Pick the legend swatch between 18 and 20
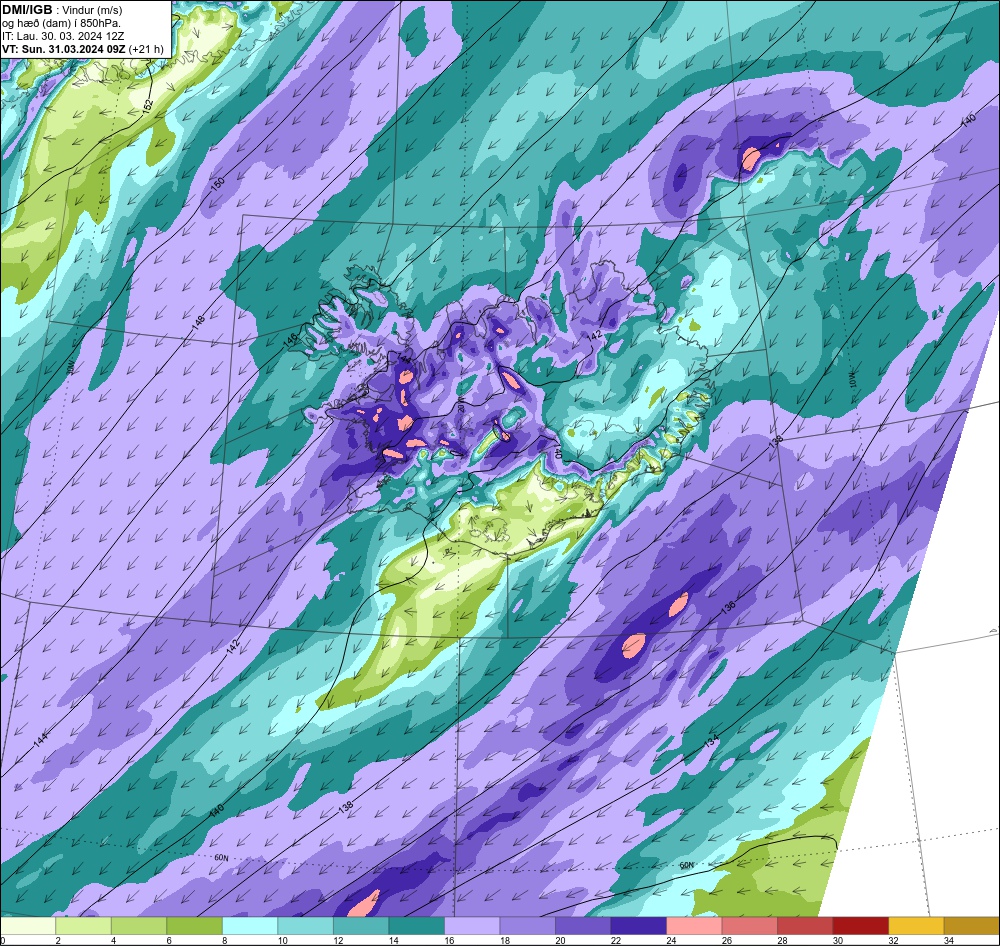Viewport: 1000px width, 946px height. (x=527, y=926)
